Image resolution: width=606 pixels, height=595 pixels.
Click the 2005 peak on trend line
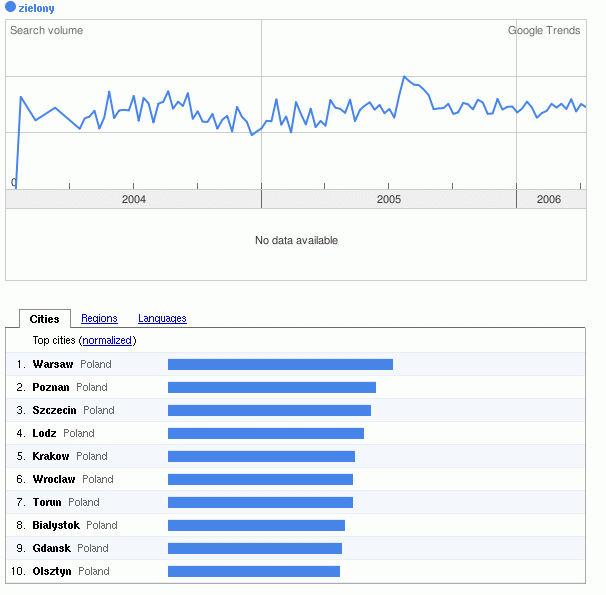click(x=404, y=77)
